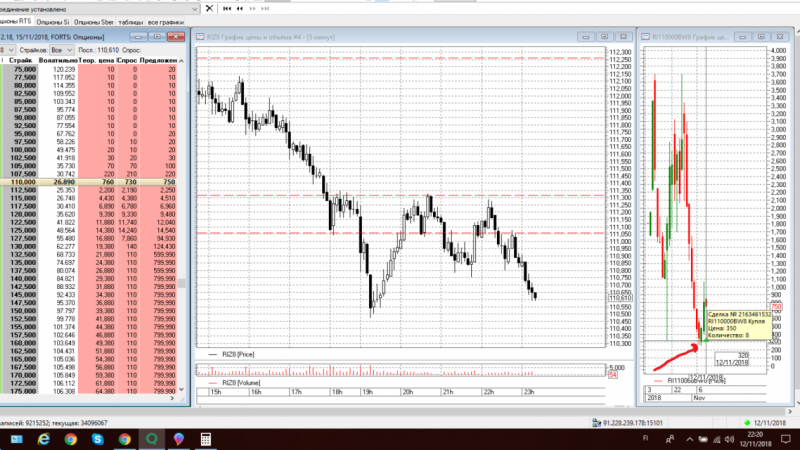Click the server address 91.228.239.178:15101
The width and height of the screenshot is (800, 450).
(633, 423)
